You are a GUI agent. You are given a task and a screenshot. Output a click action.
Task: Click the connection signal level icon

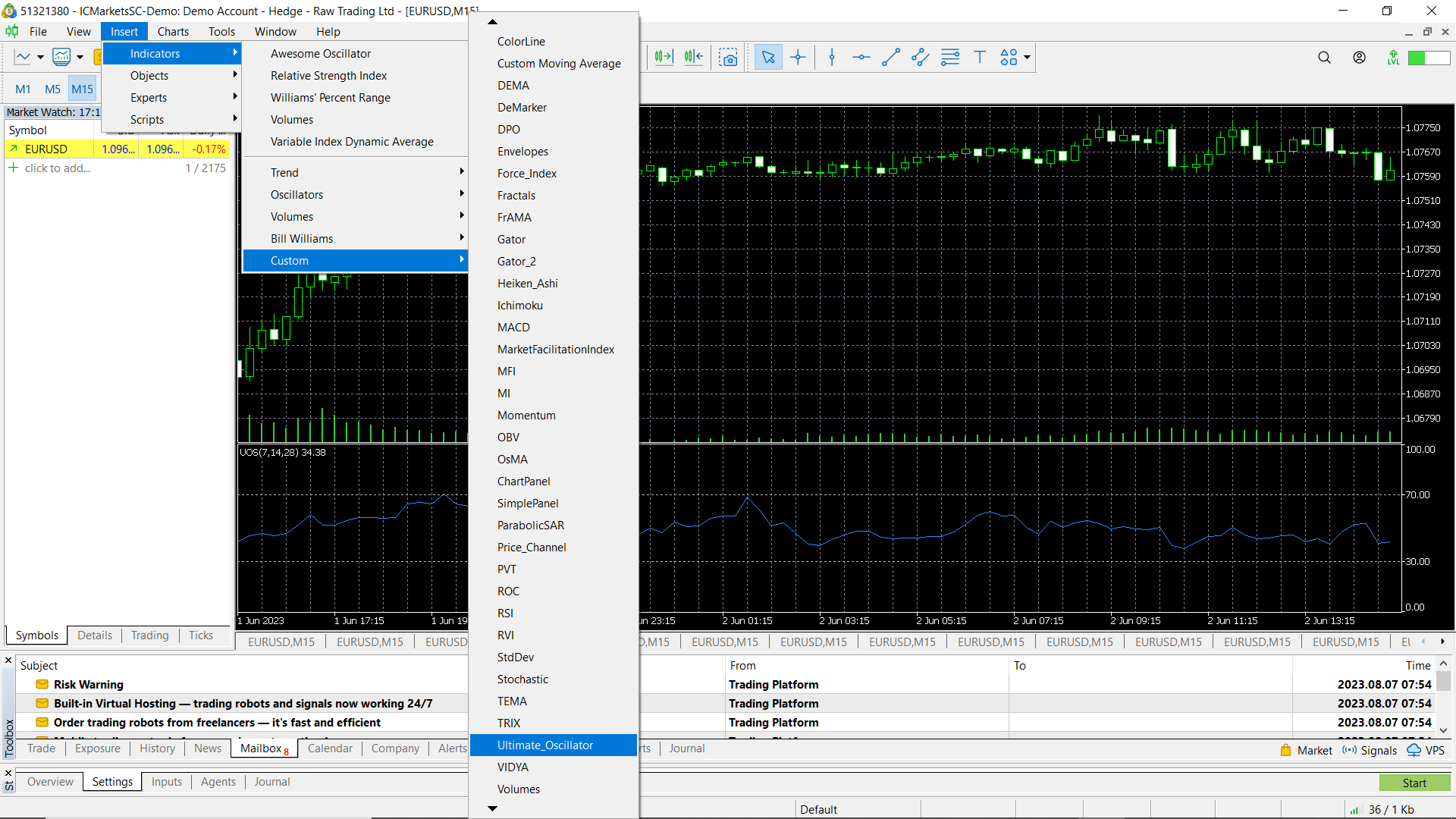1393,58
